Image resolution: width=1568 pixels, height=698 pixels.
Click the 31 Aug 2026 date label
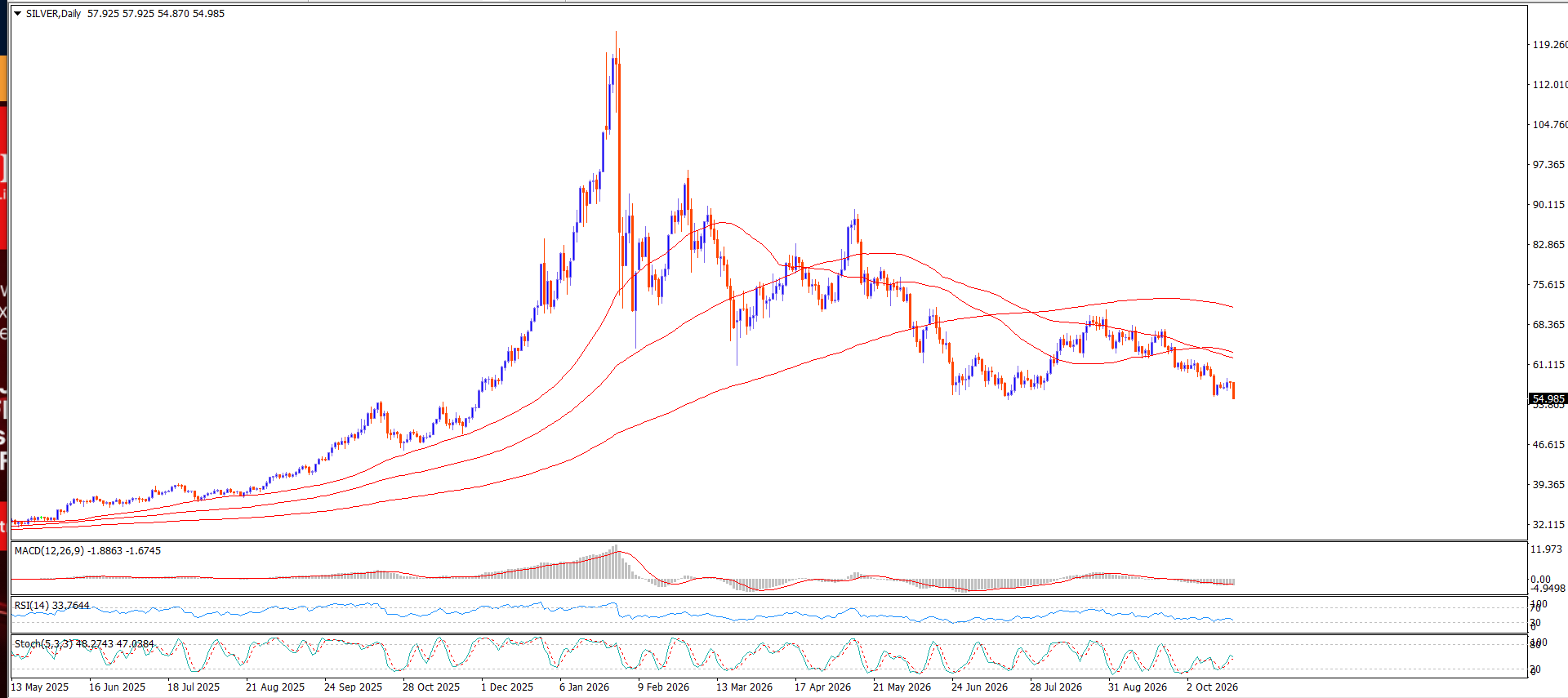(x=1138, y=687)
